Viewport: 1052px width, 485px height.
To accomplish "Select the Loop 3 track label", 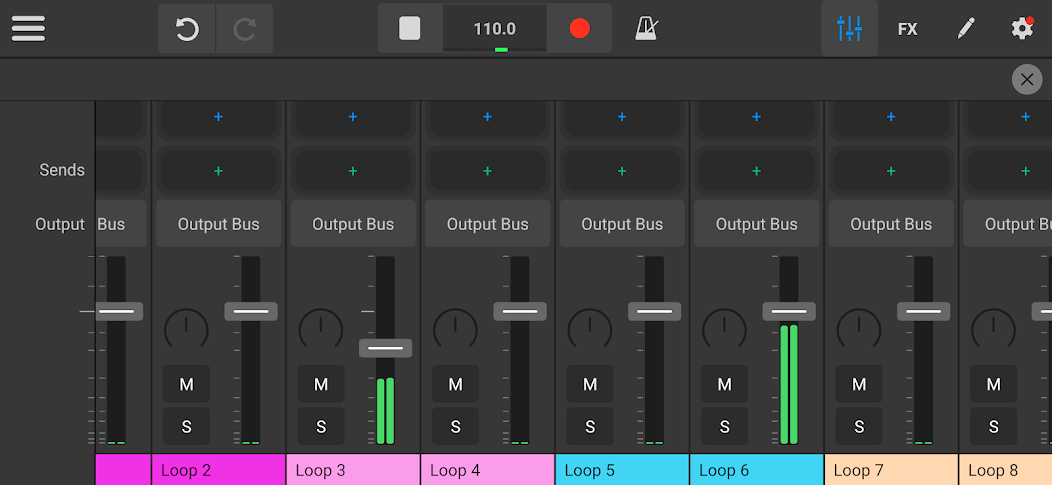I will click(353, 470).
